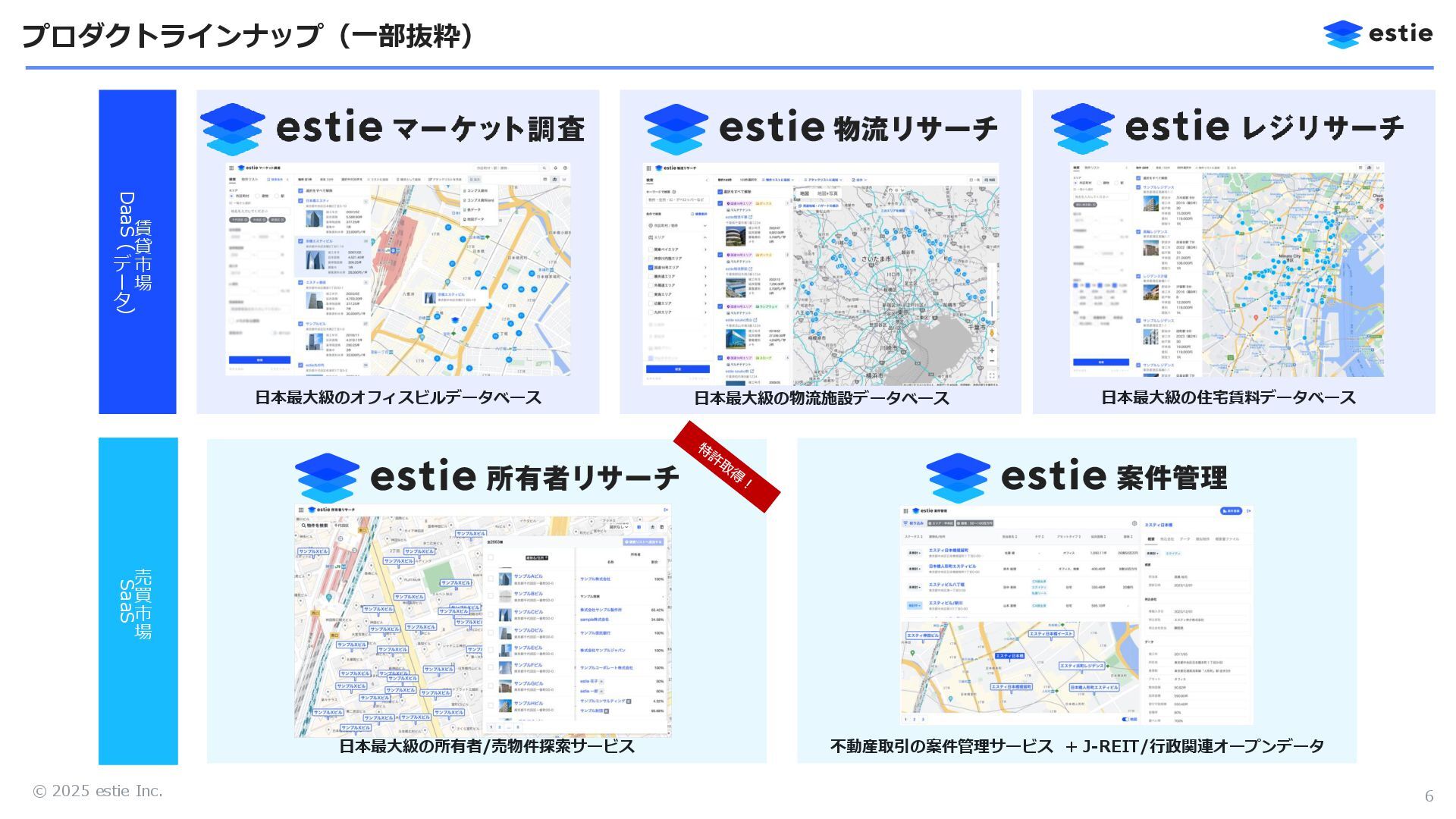
Task: Click the estie logo in top-right corner
Action: coord(1377,34)
